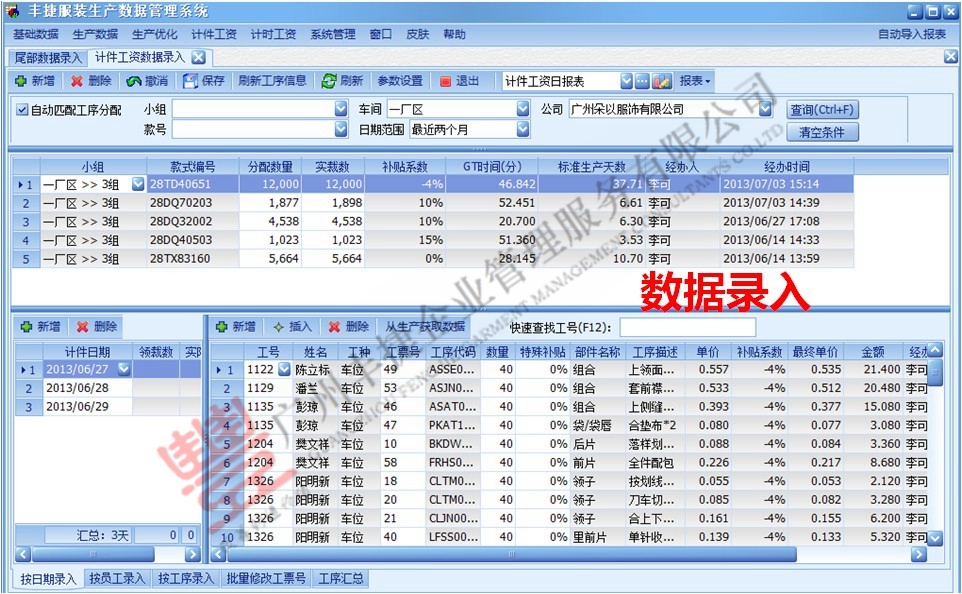Click the chart icon next to 报表

point(662,81)
